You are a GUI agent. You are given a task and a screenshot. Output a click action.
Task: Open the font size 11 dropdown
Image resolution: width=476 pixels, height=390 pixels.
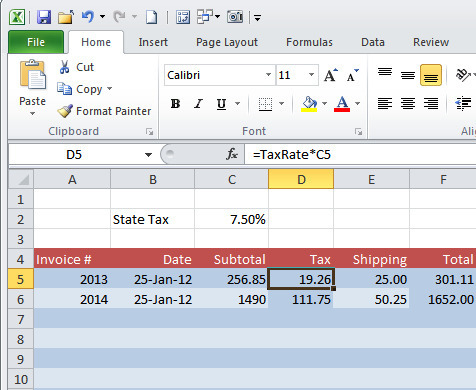311,75
